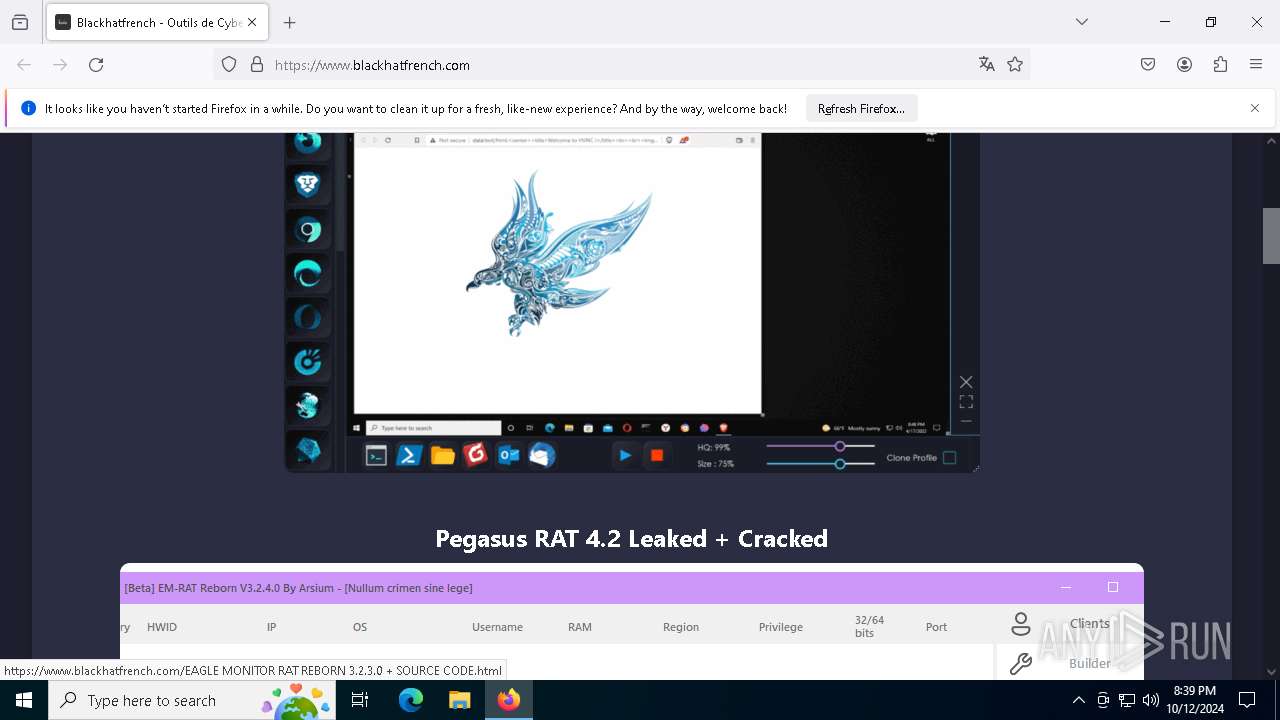Click the red stop button in HVNC image

657,455
